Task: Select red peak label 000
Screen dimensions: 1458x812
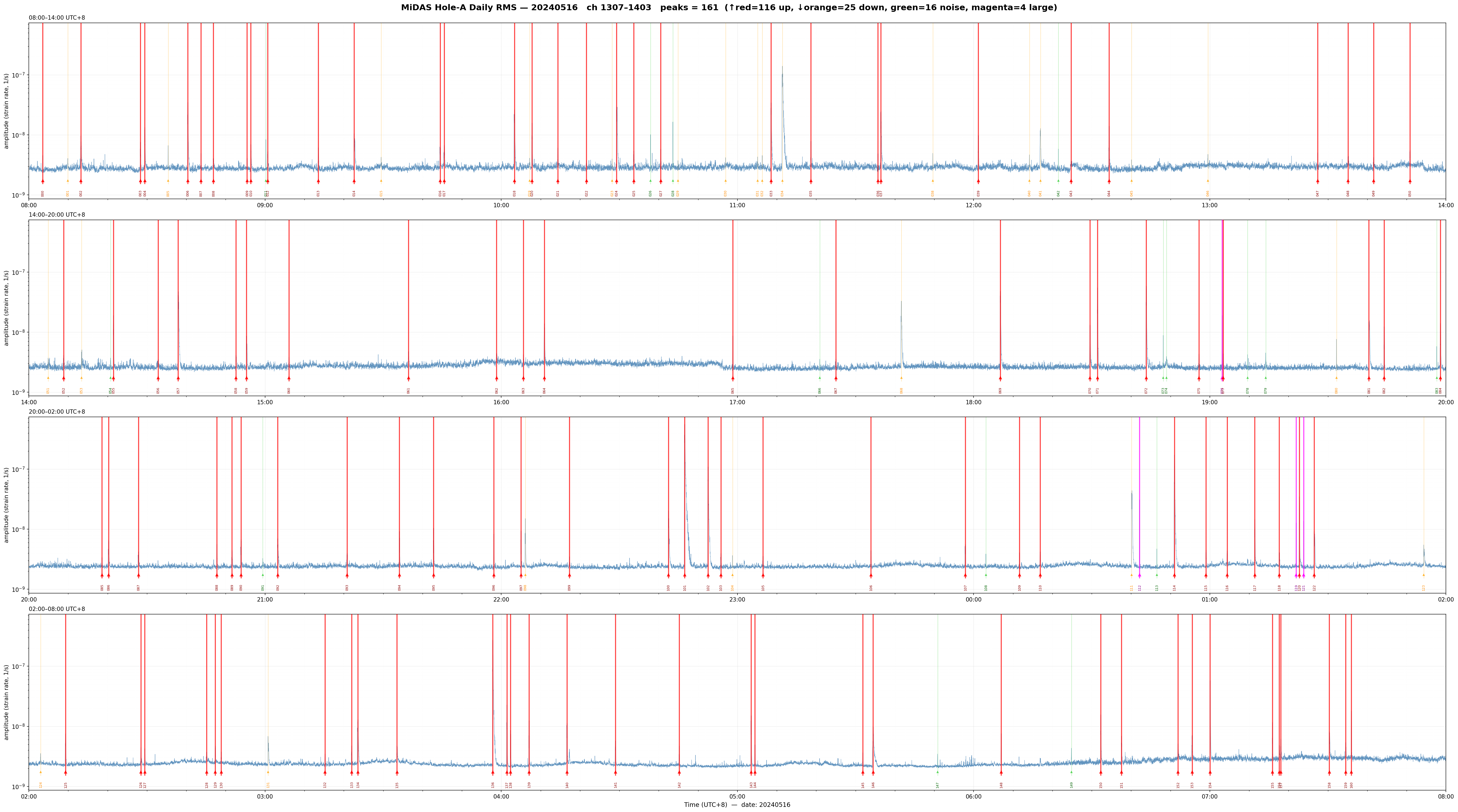Action: click(x=43, y=194)
